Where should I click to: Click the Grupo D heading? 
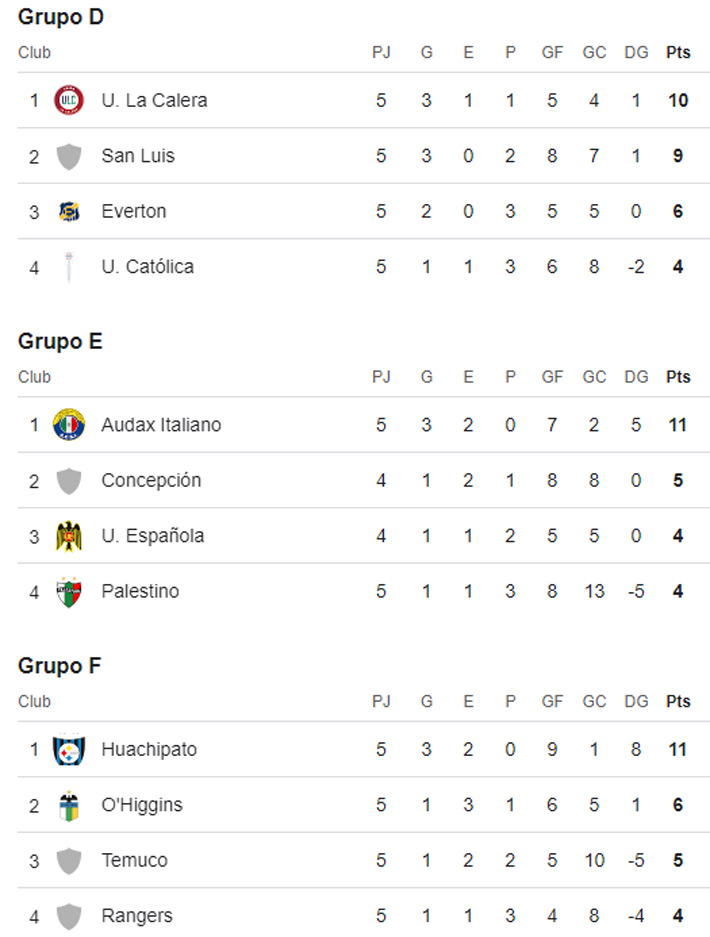61,17
